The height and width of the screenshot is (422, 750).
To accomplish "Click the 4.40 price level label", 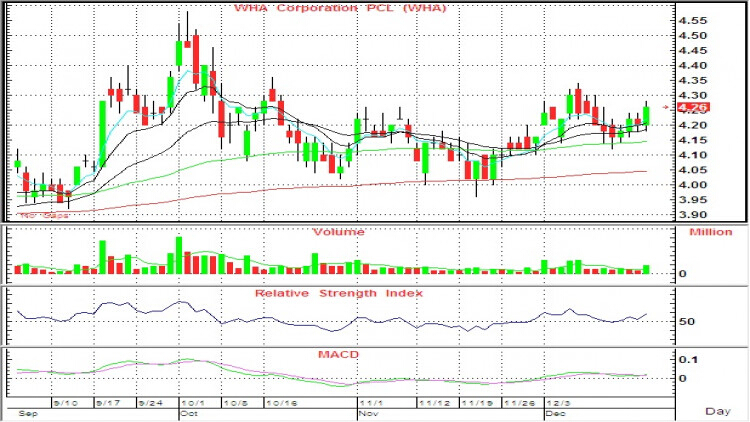I will point(692,66).
